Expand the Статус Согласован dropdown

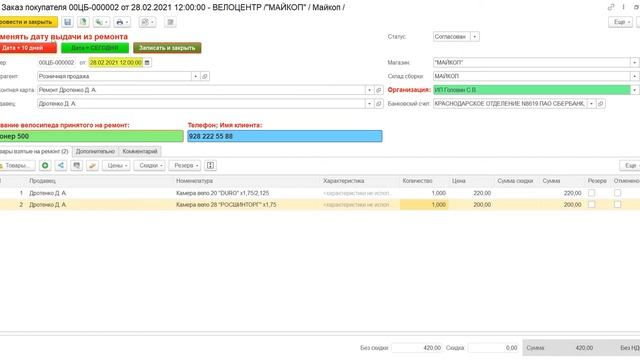coord(475,37)
